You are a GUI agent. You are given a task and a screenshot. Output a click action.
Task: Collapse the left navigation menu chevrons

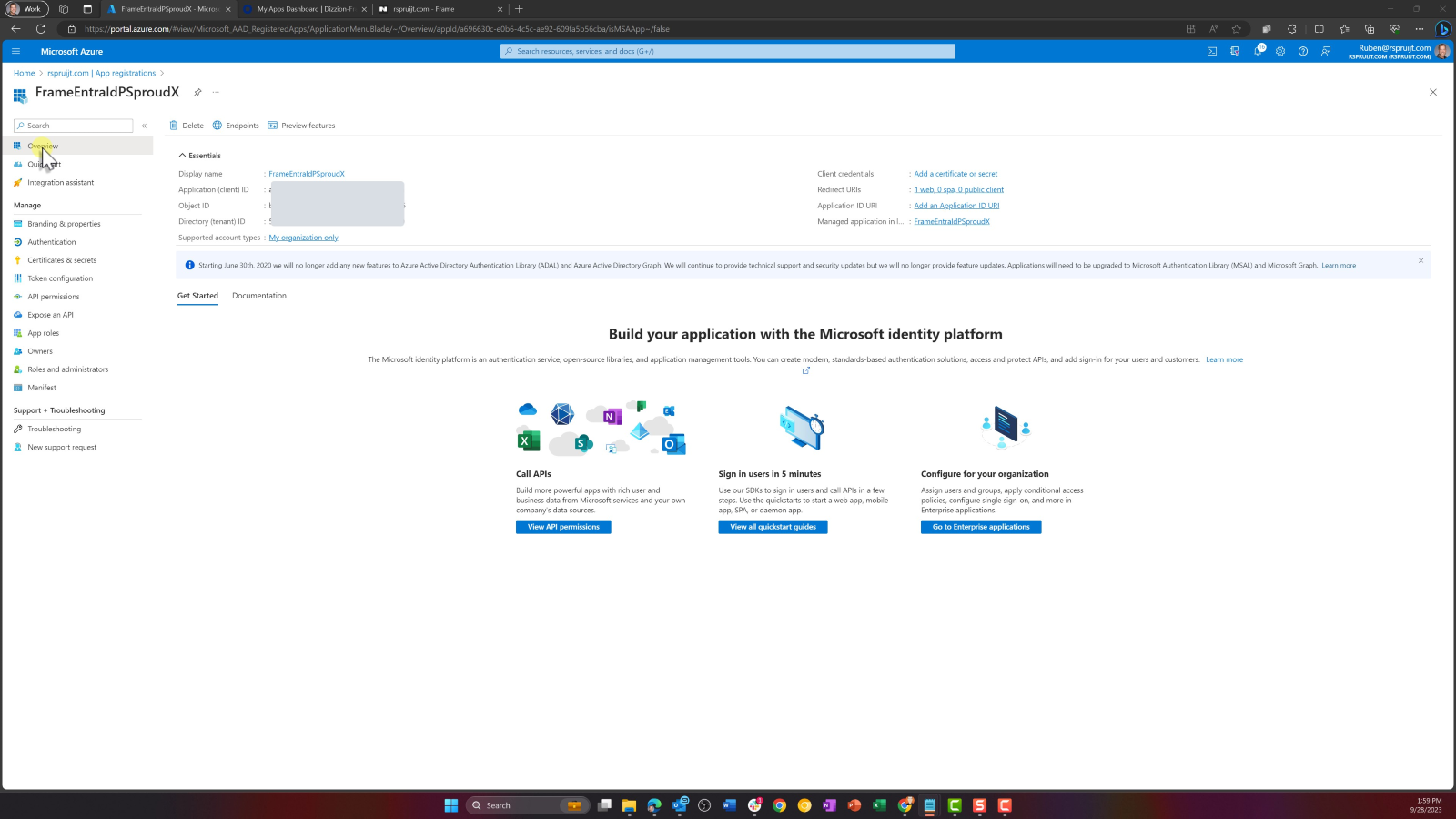(x=144, y=126)
